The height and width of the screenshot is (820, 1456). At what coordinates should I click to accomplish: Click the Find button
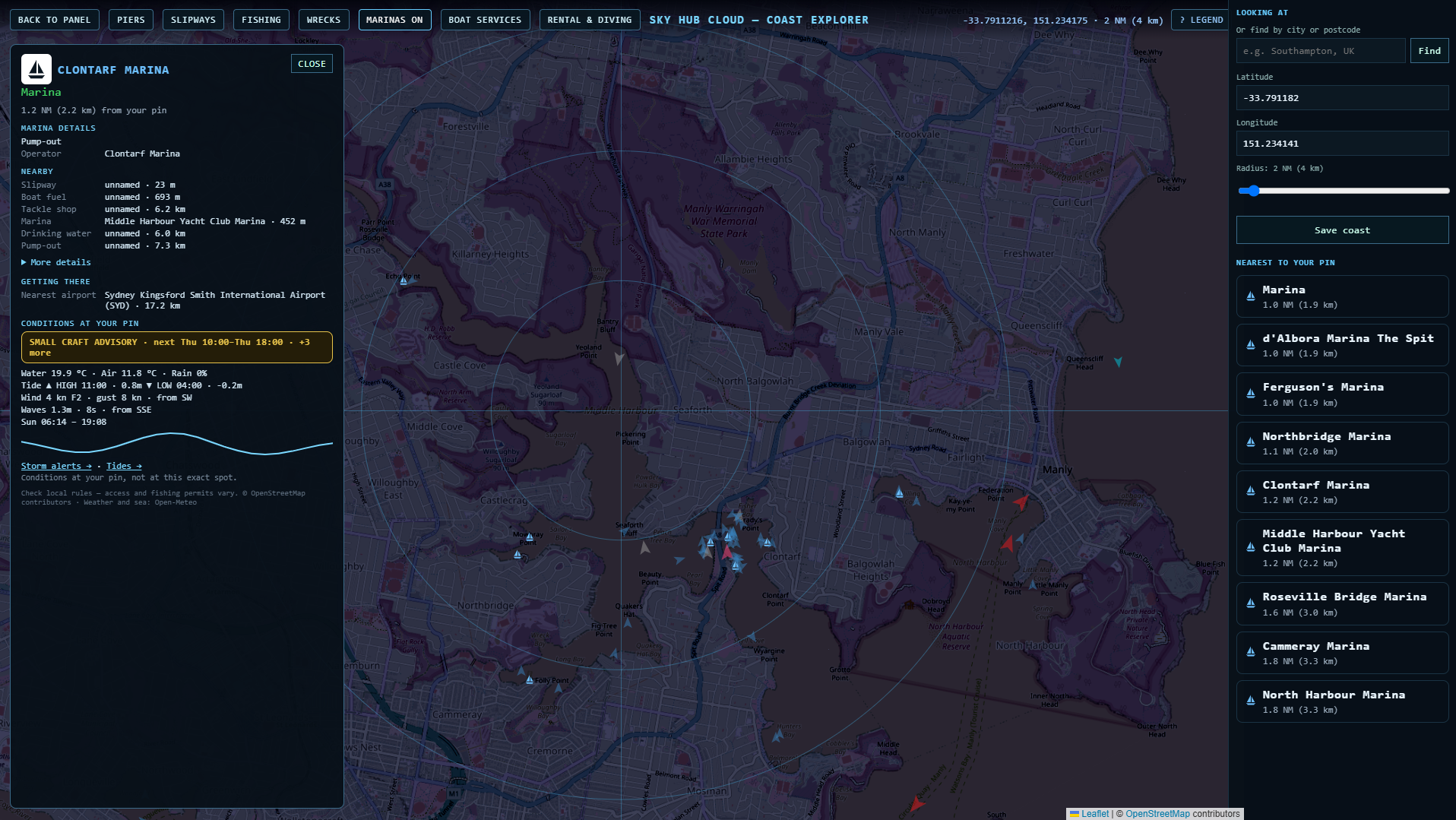(x=1429, y=51)
